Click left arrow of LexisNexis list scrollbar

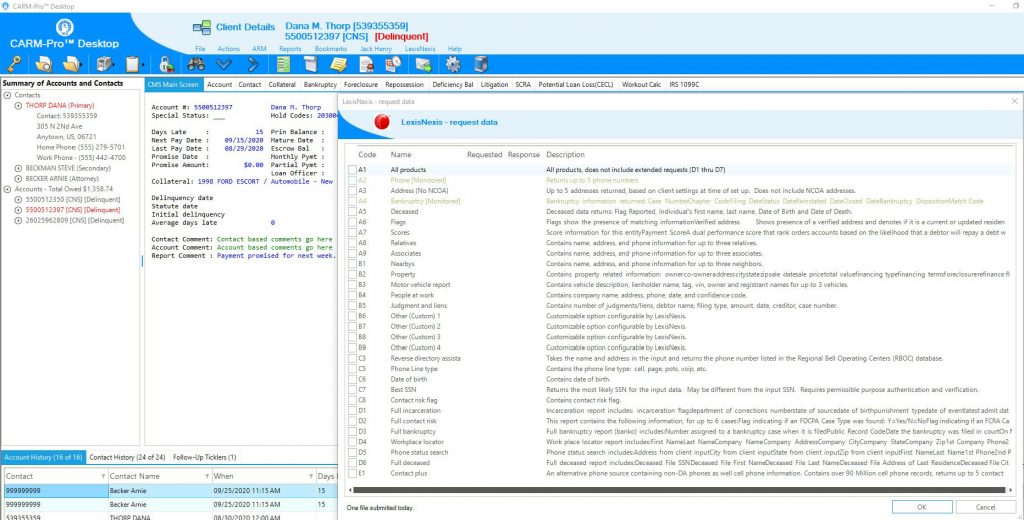pos(349,489)
